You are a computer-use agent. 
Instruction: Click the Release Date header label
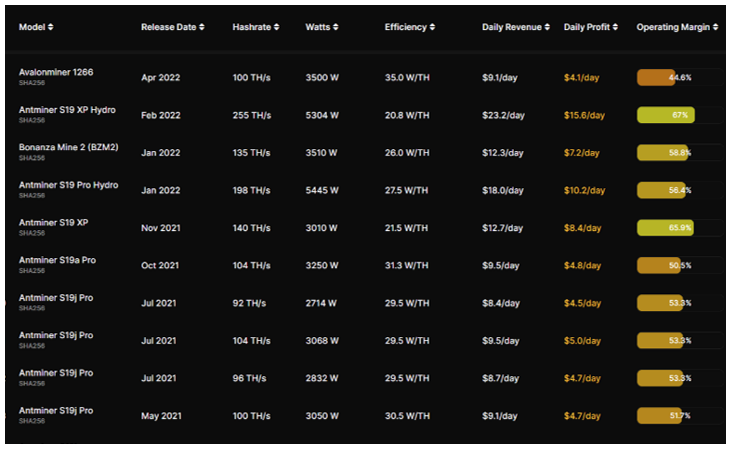pos(169,27)
